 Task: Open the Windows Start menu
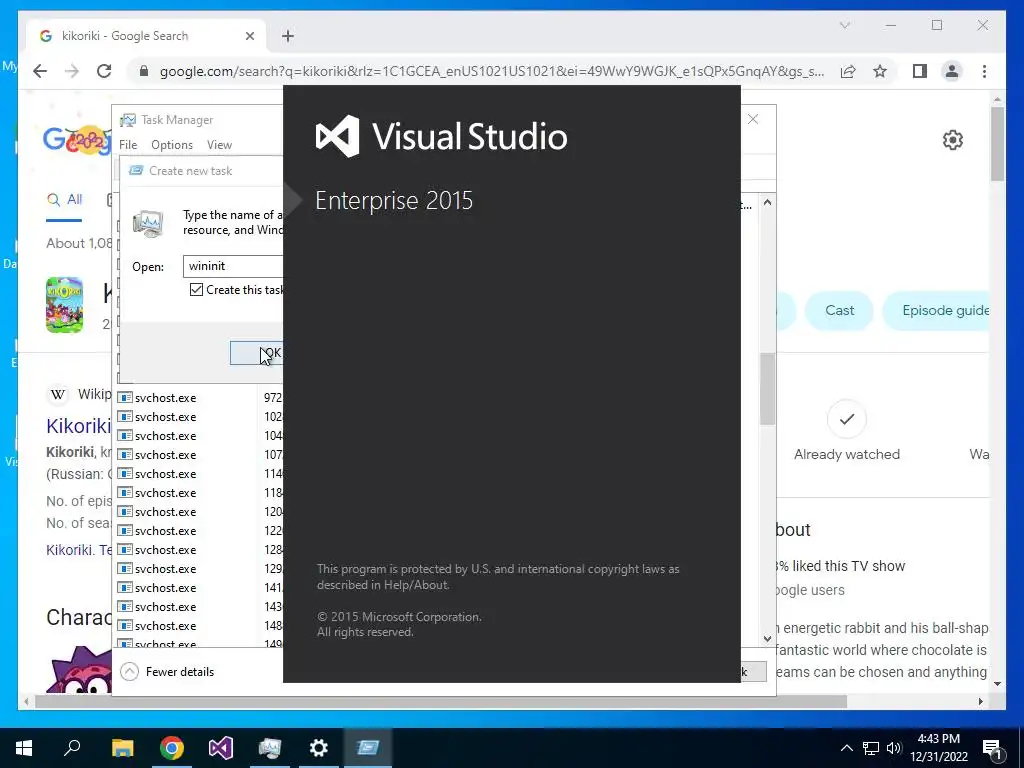point(24,748)
